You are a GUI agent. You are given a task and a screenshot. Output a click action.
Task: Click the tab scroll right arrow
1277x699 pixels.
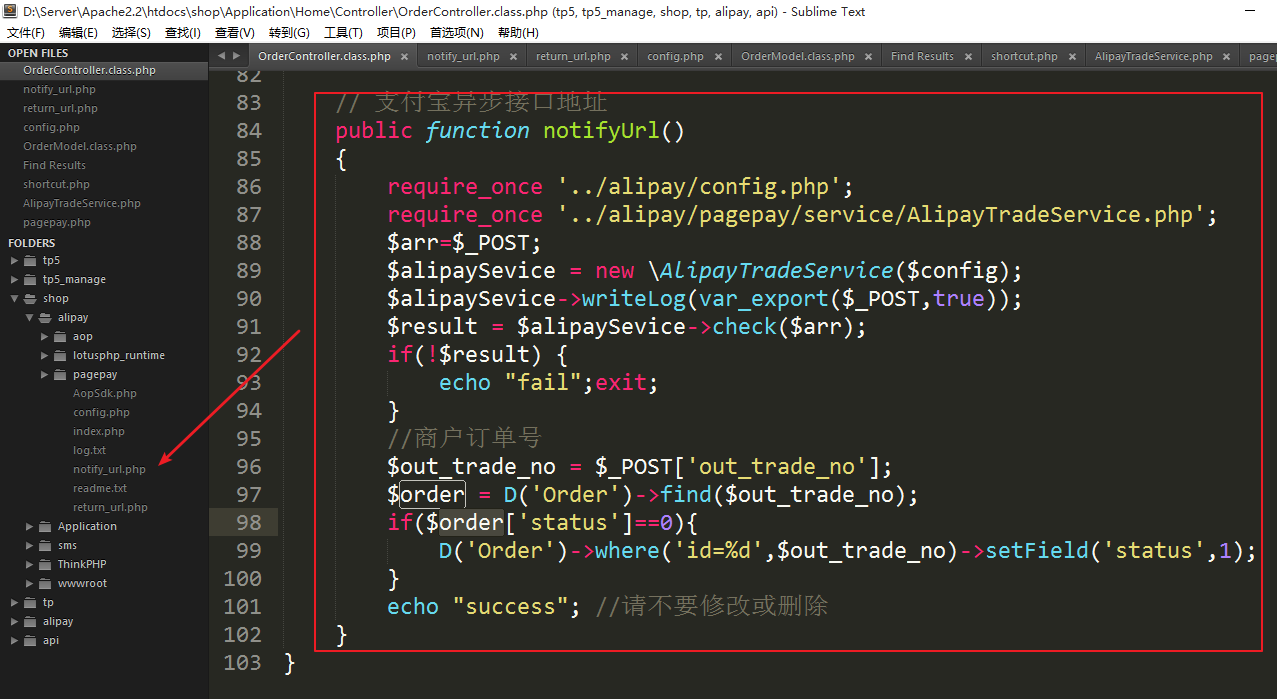[236, 56]
